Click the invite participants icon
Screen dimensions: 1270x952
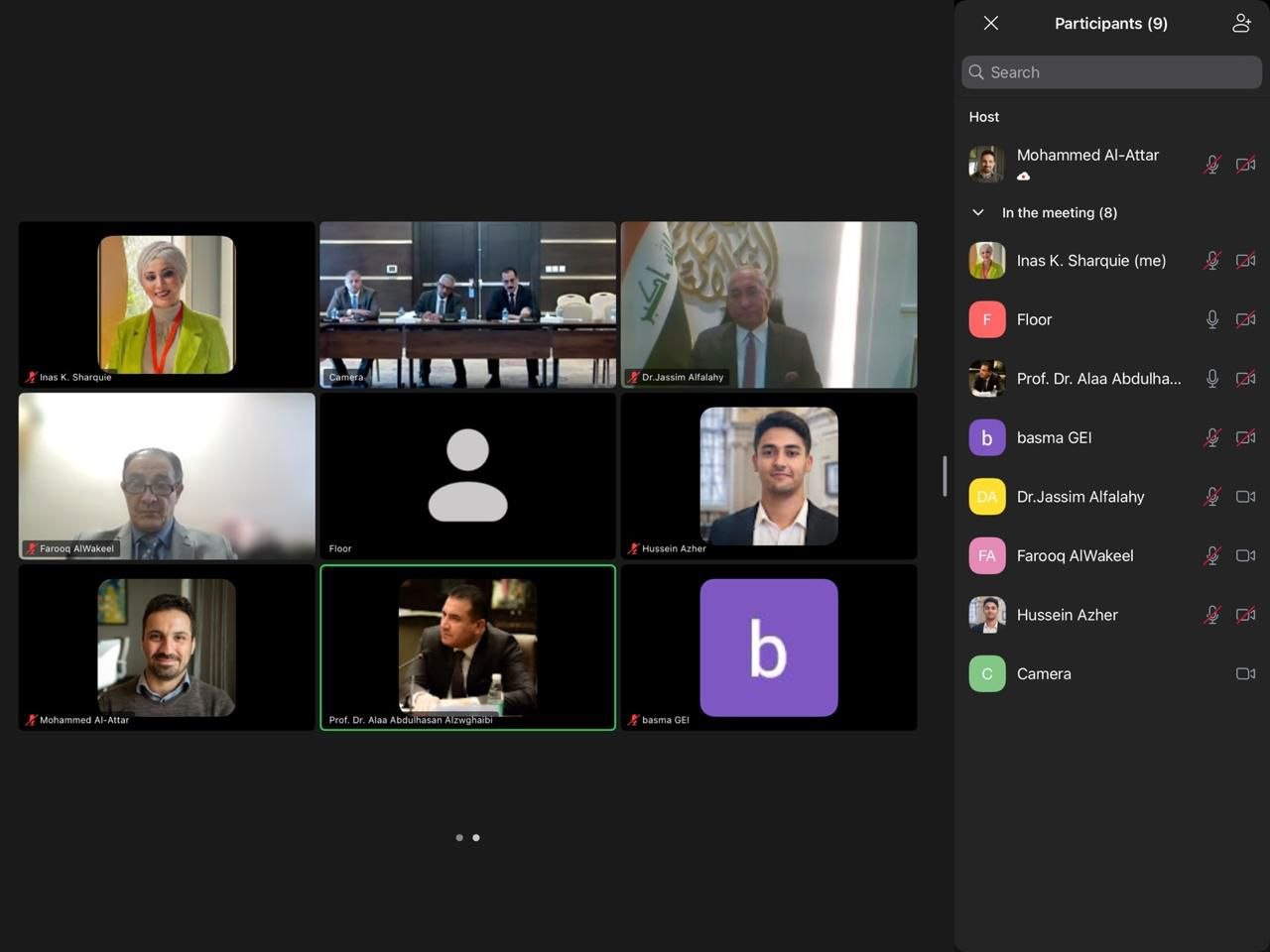click(x=1241, y=23)
